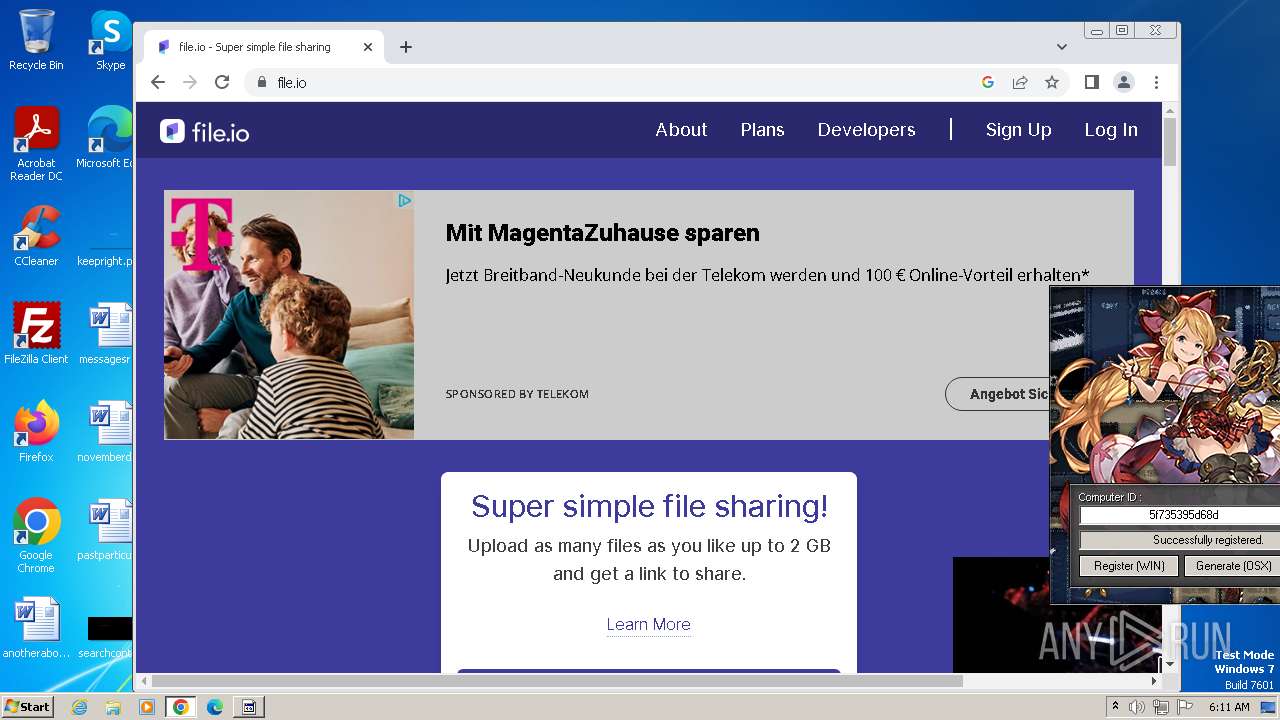
Task: Select the Google Chrome desktop shortcut
Action: [x=36, y=535]
